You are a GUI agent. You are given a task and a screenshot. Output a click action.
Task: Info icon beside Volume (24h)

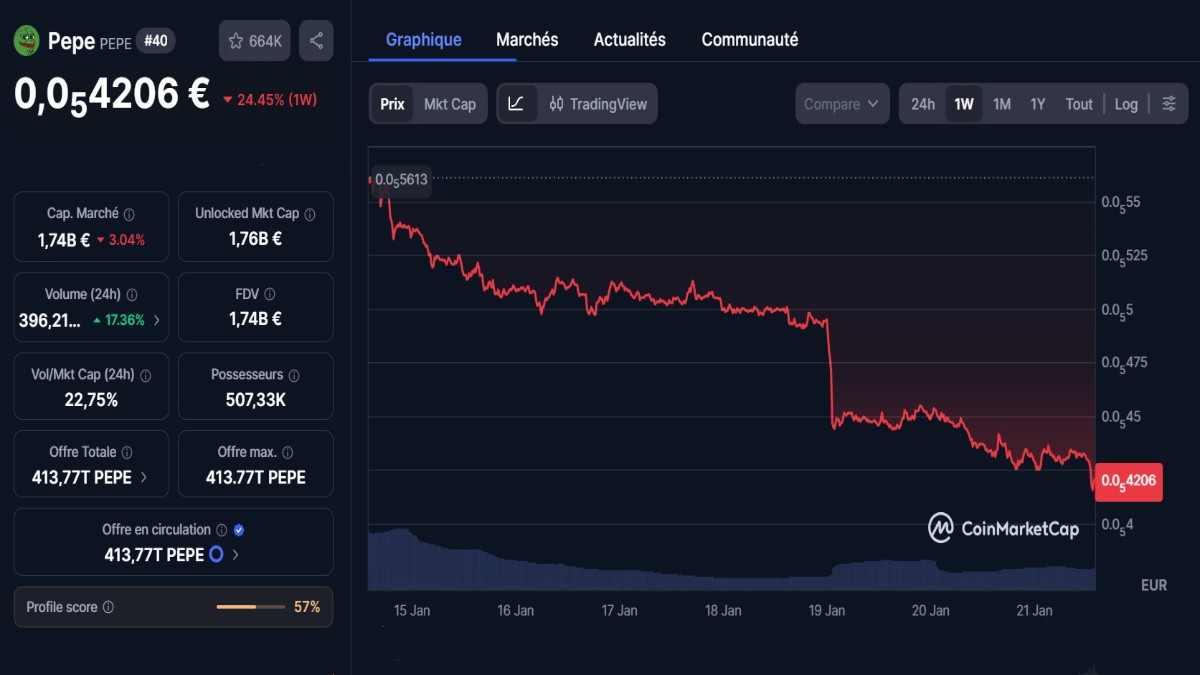click(x=132, y=295)
